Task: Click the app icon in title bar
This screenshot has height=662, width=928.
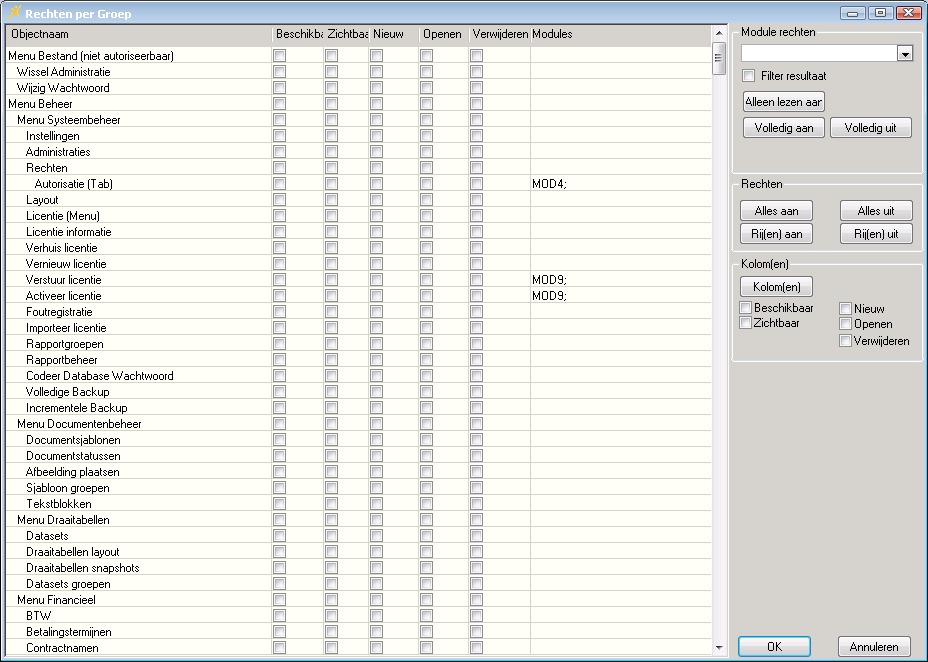Action: [14, 13]
